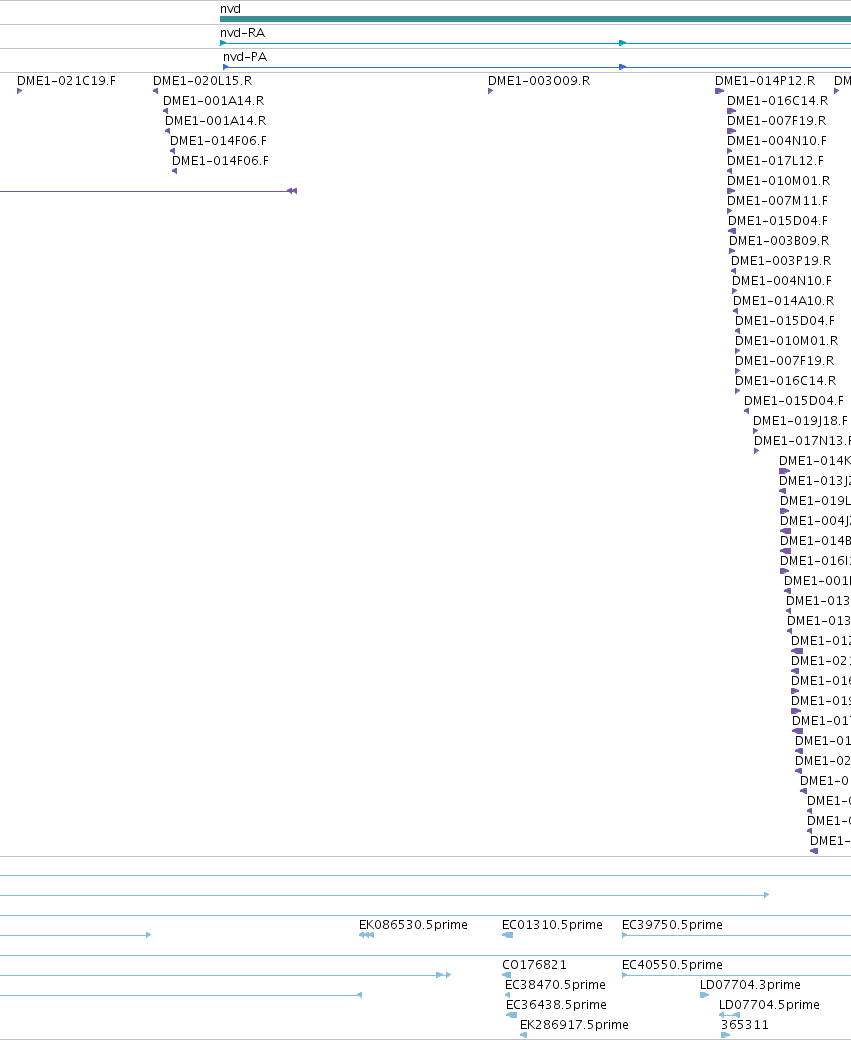Click the EC36438.5prime label

click(556, 1004)
